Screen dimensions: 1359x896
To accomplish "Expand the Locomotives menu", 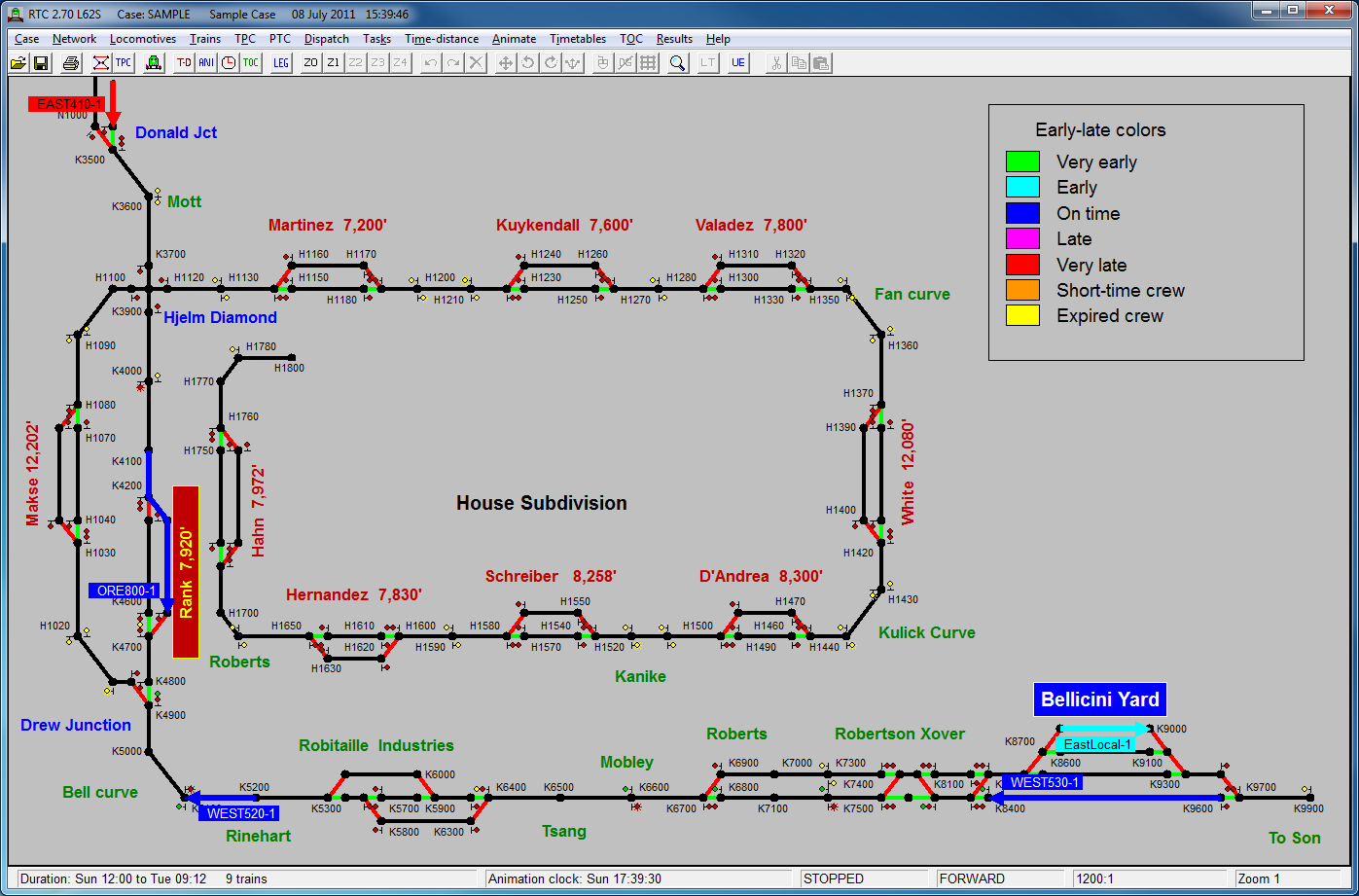I will coord(142,39).
